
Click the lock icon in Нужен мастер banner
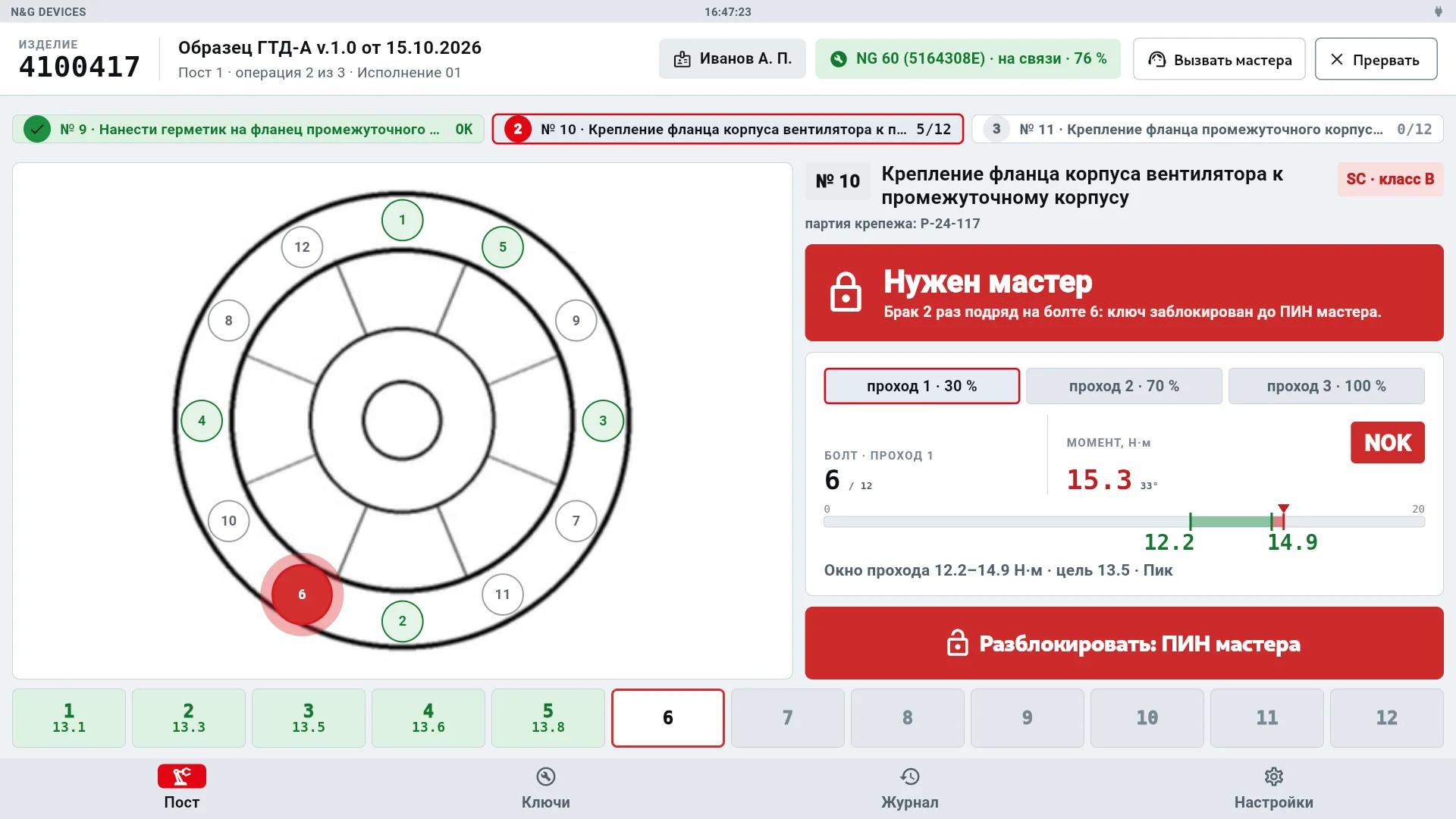coord(846,292)
